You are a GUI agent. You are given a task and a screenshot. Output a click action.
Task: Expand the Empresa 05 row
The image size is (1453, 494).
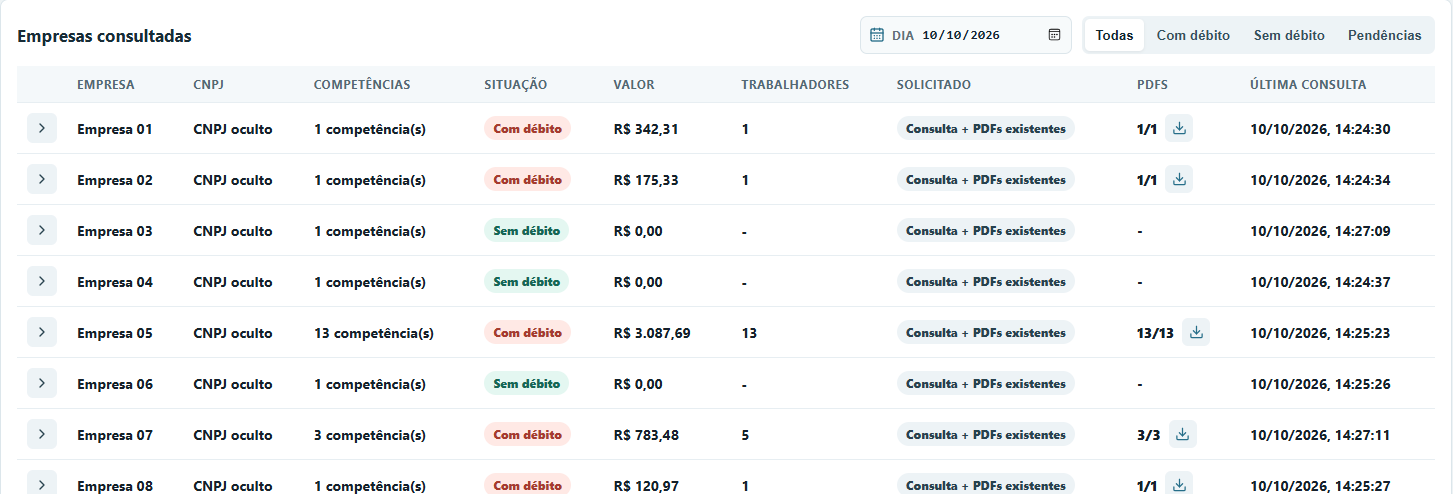click(x=41, y=332)
